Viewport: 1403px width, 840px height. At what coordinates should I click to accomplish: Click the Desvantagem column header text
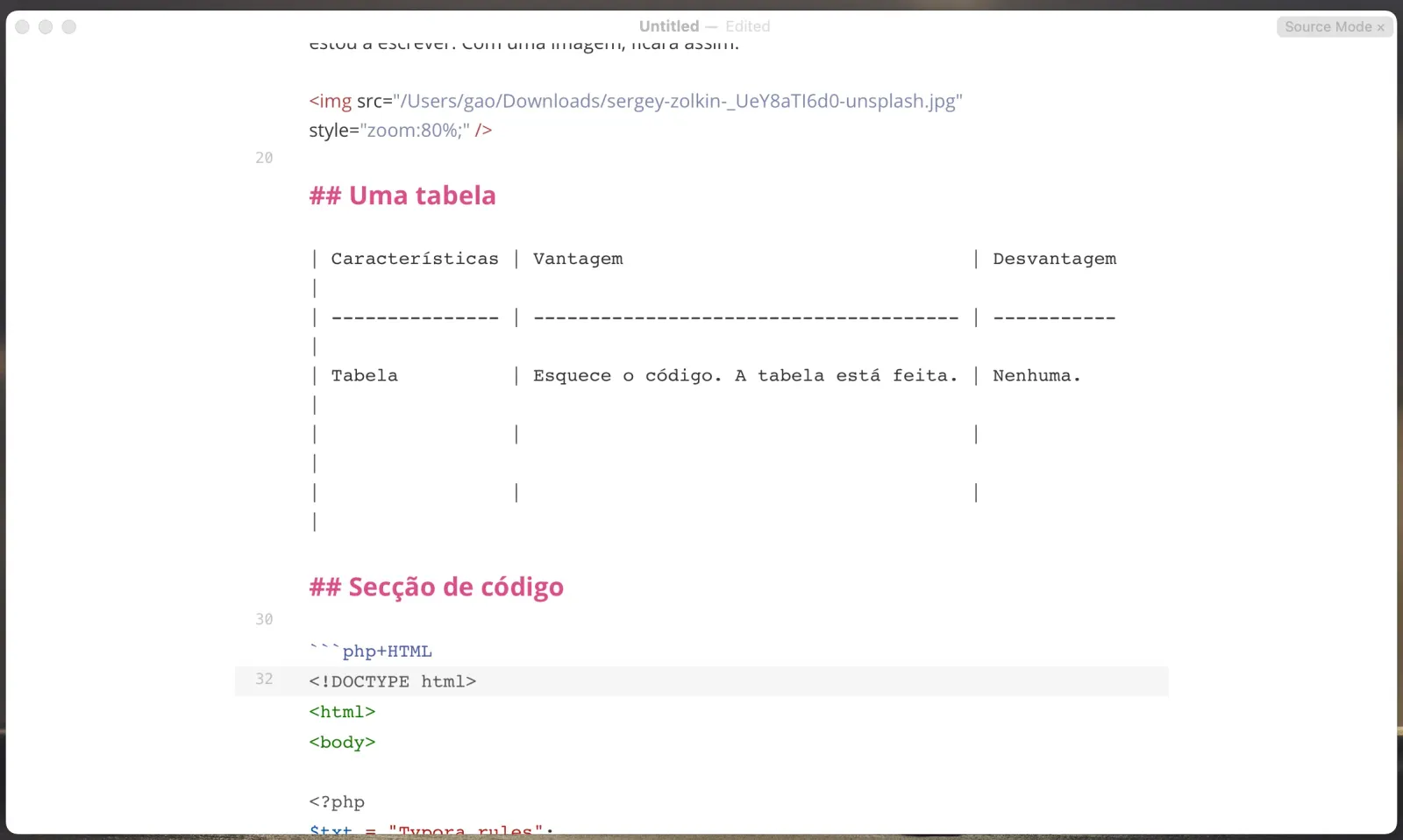point(1054,259)
